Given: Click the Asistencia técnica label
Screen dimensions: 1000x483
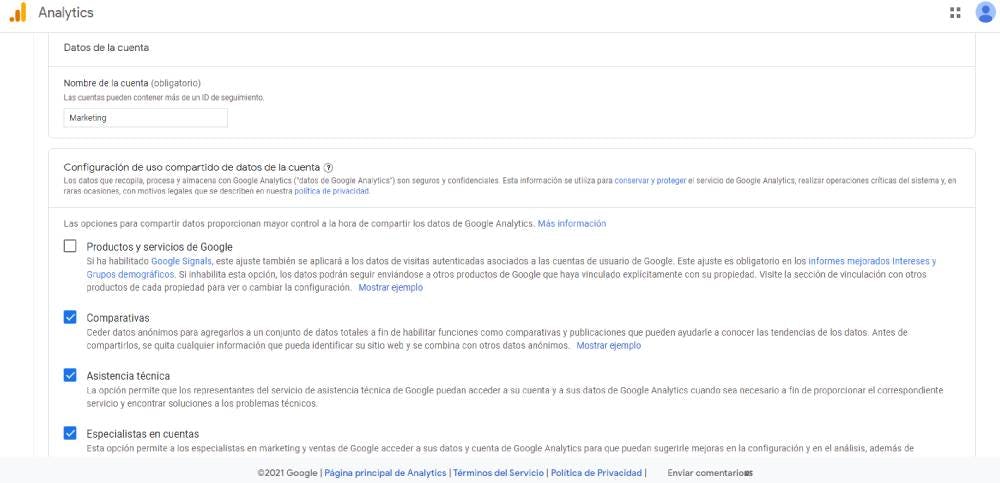Looking at the screenshot, I should (x=128, y=376).
